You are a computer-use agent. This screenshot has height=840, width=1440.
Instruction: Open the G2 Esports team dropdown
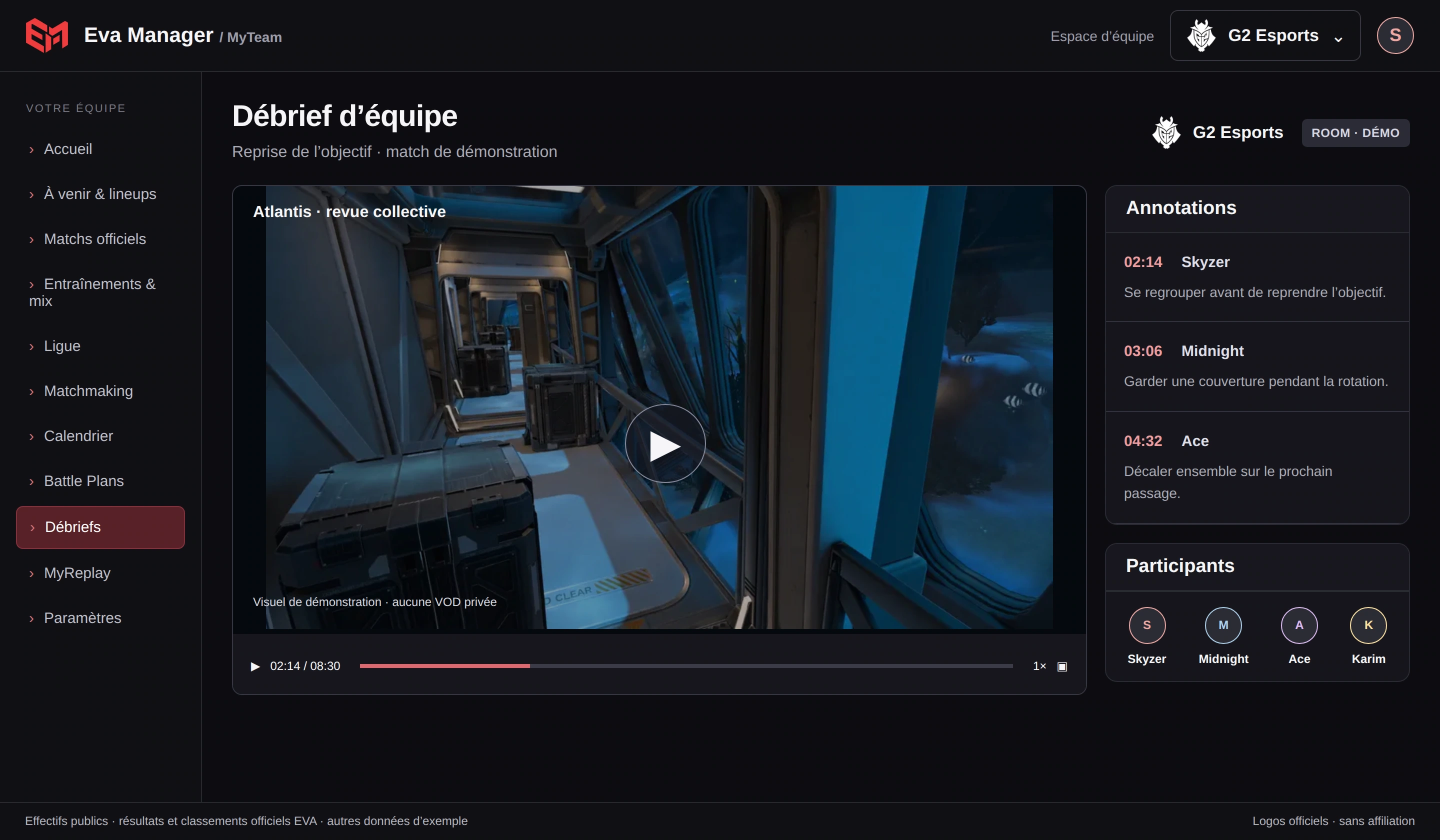click(x=1264, y=35)
